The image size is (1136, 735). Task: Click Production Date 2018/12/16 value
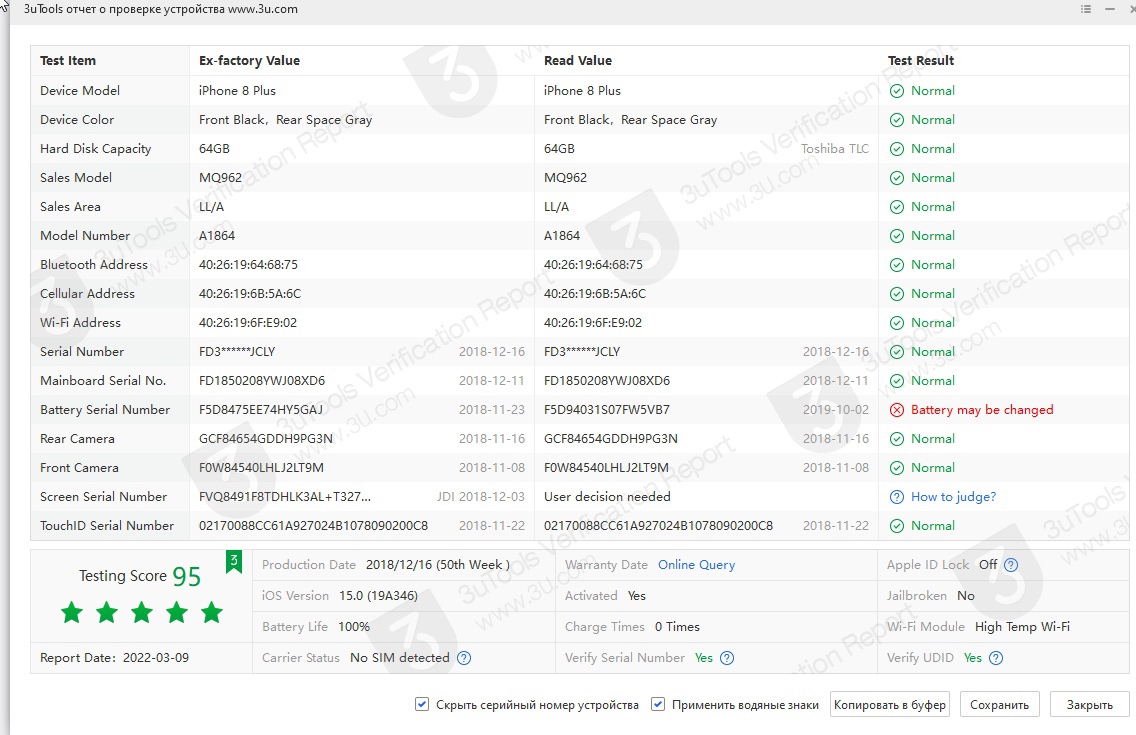pos(438,565)
